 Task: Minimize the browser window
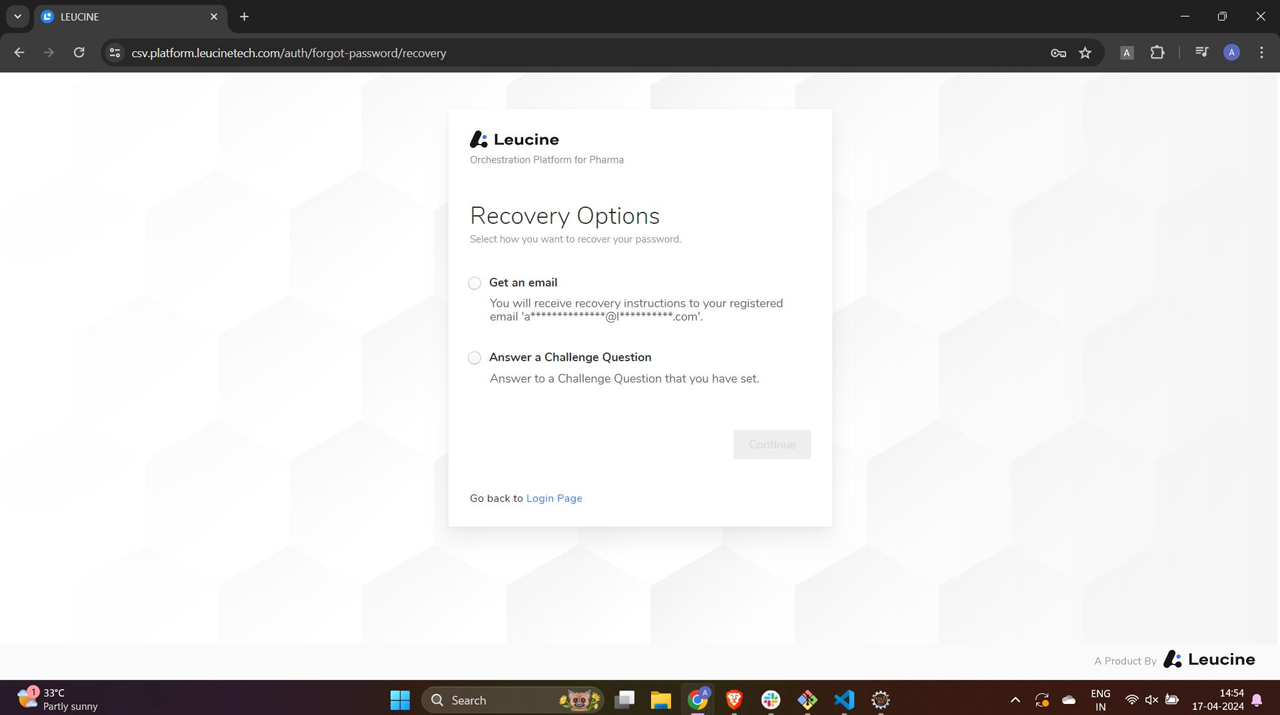click(x=1185, y=17)
